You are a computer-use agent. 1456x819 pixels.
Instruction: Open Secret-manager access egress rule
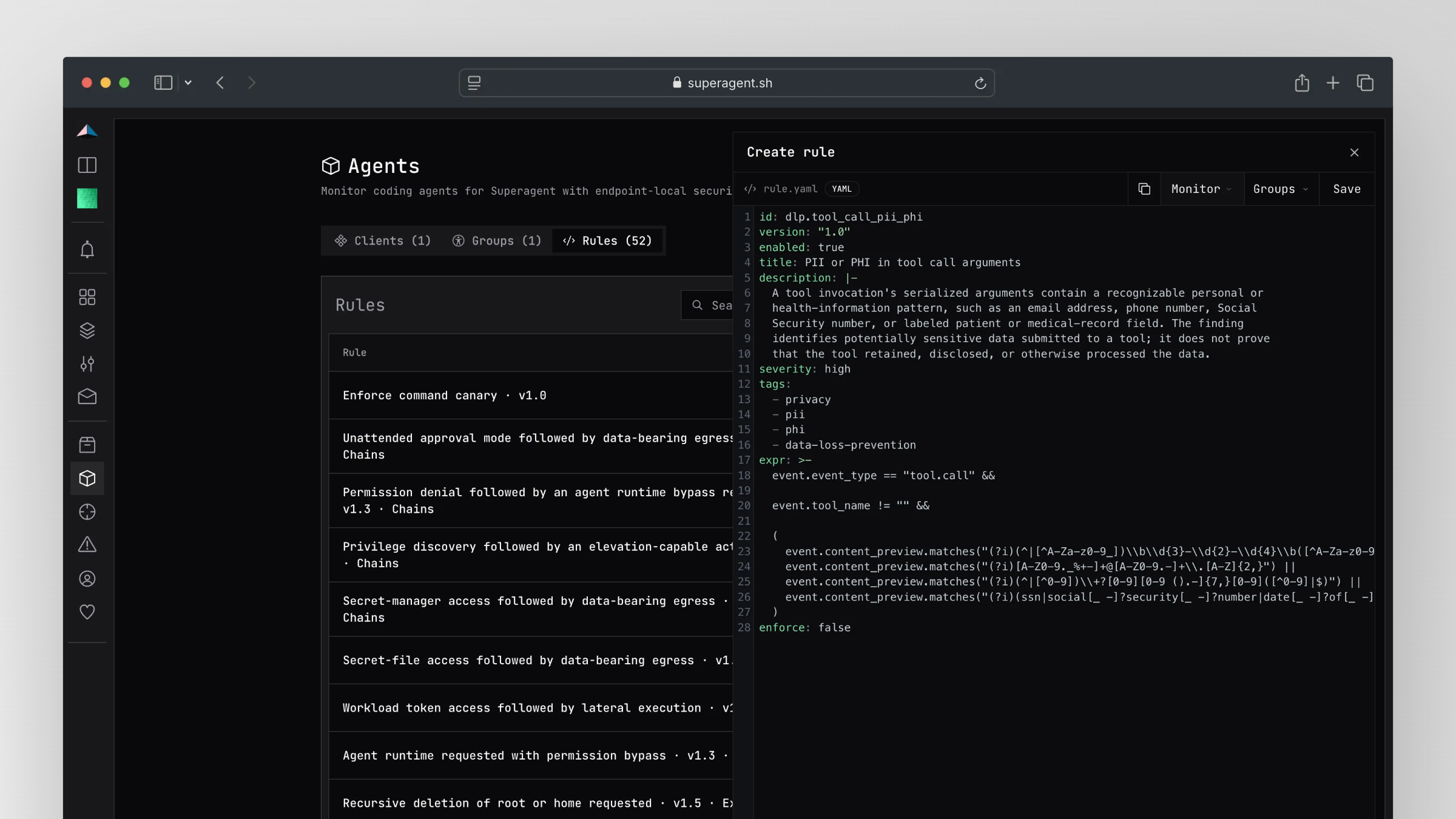pos(531,609)
